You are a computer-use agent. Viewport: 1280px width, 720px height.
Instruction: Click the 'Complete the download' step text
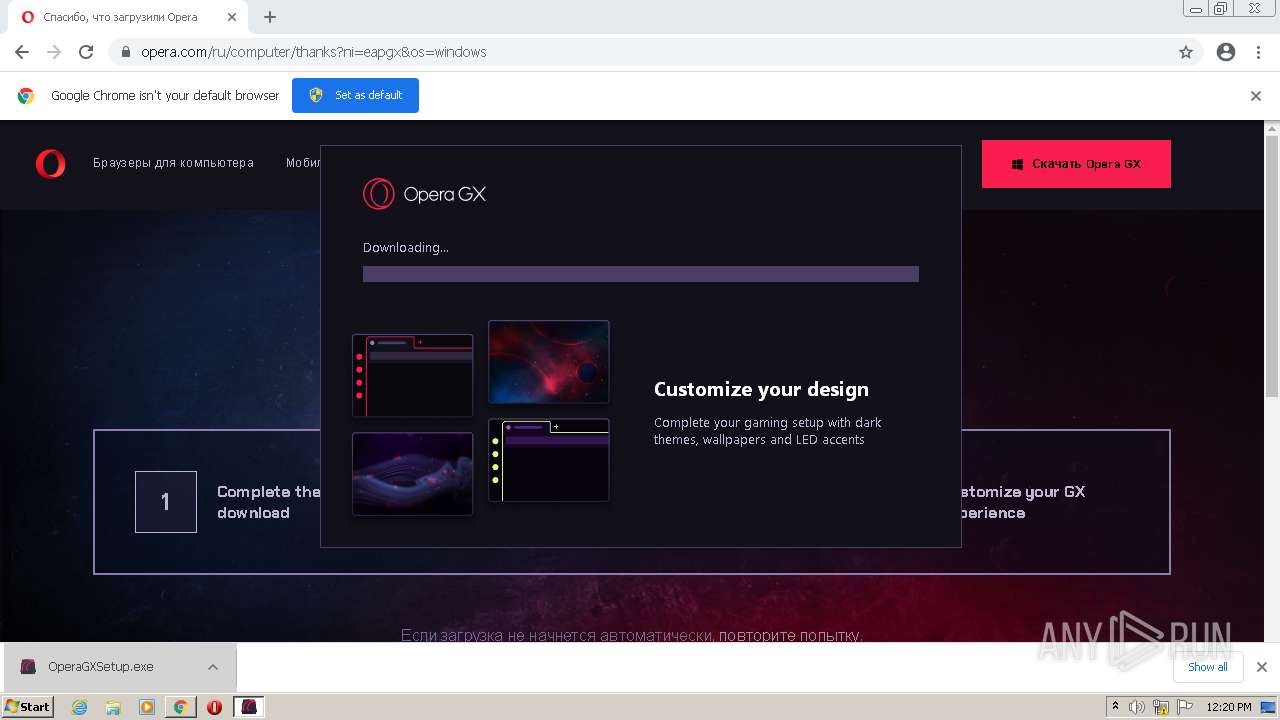[268, 502]
